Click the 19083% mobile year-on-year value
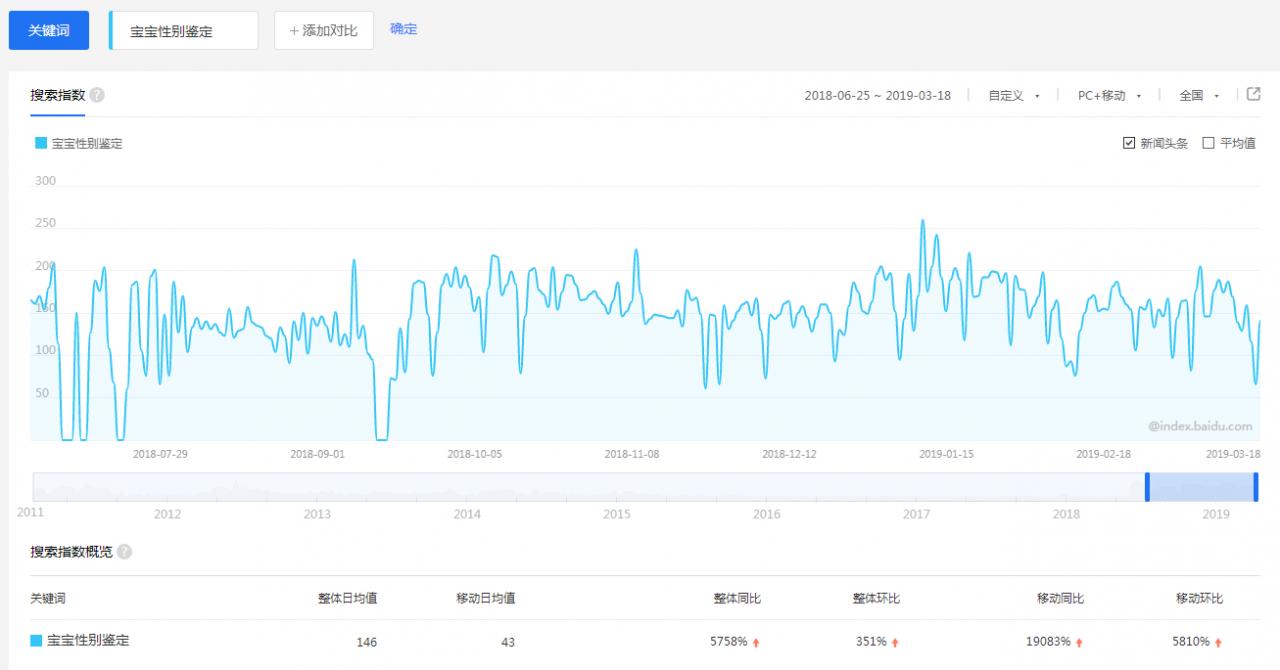 point(1050,641)
